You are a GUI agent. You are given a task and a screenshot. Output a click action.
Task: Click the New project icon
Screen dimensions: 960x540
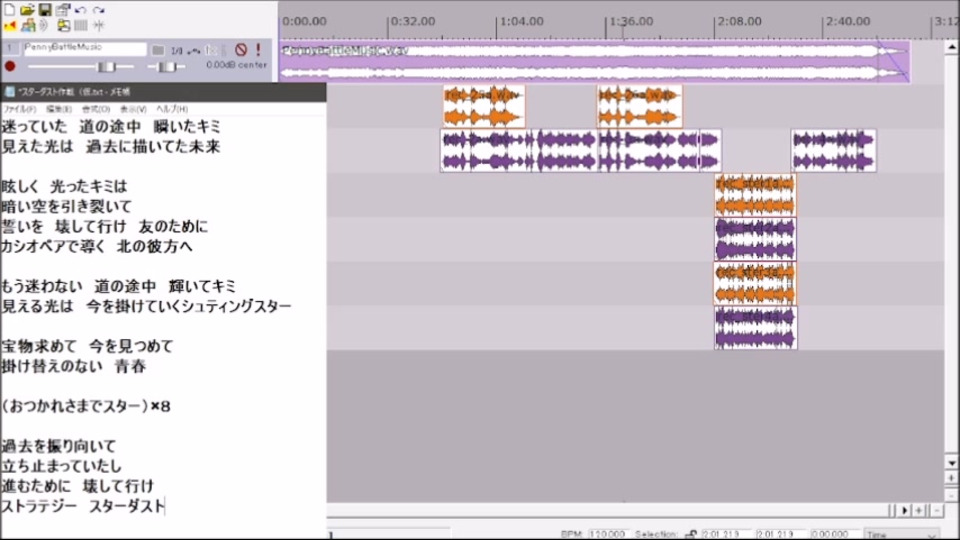point(9,9)
